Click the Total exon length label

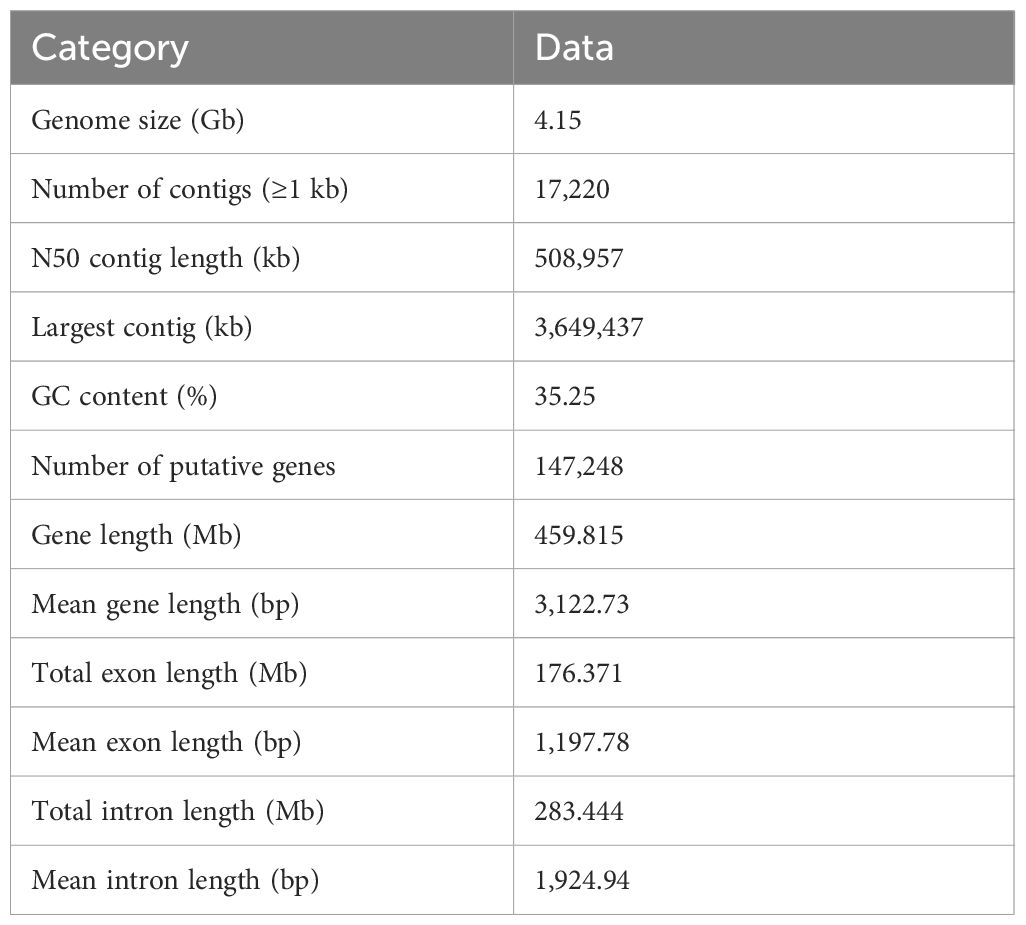(169, 674)
